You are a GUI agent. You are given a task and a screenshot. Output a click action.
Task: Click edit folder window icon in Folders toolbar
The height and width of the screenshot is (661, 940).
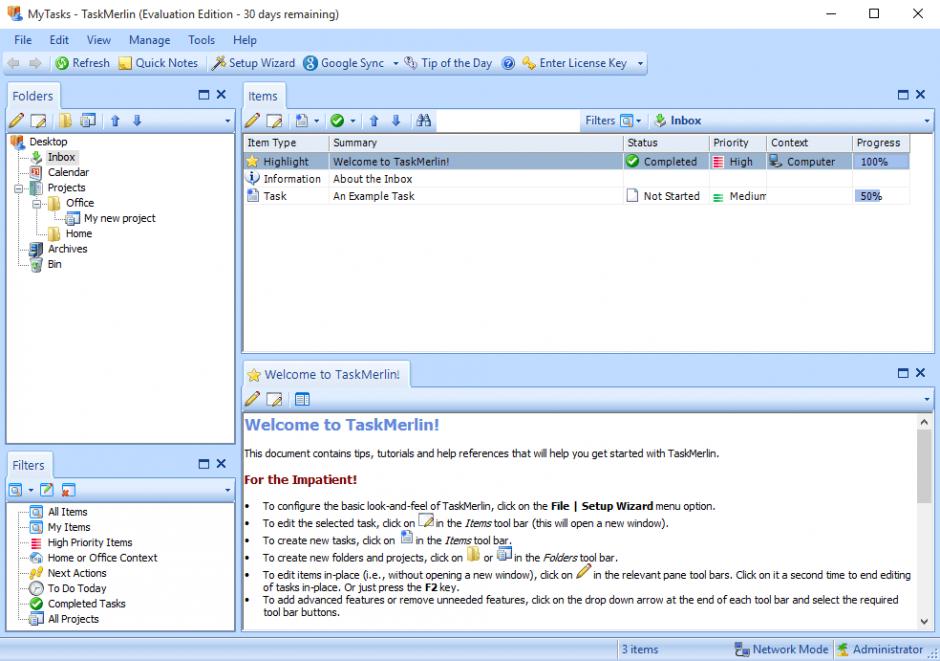[38, 120]
